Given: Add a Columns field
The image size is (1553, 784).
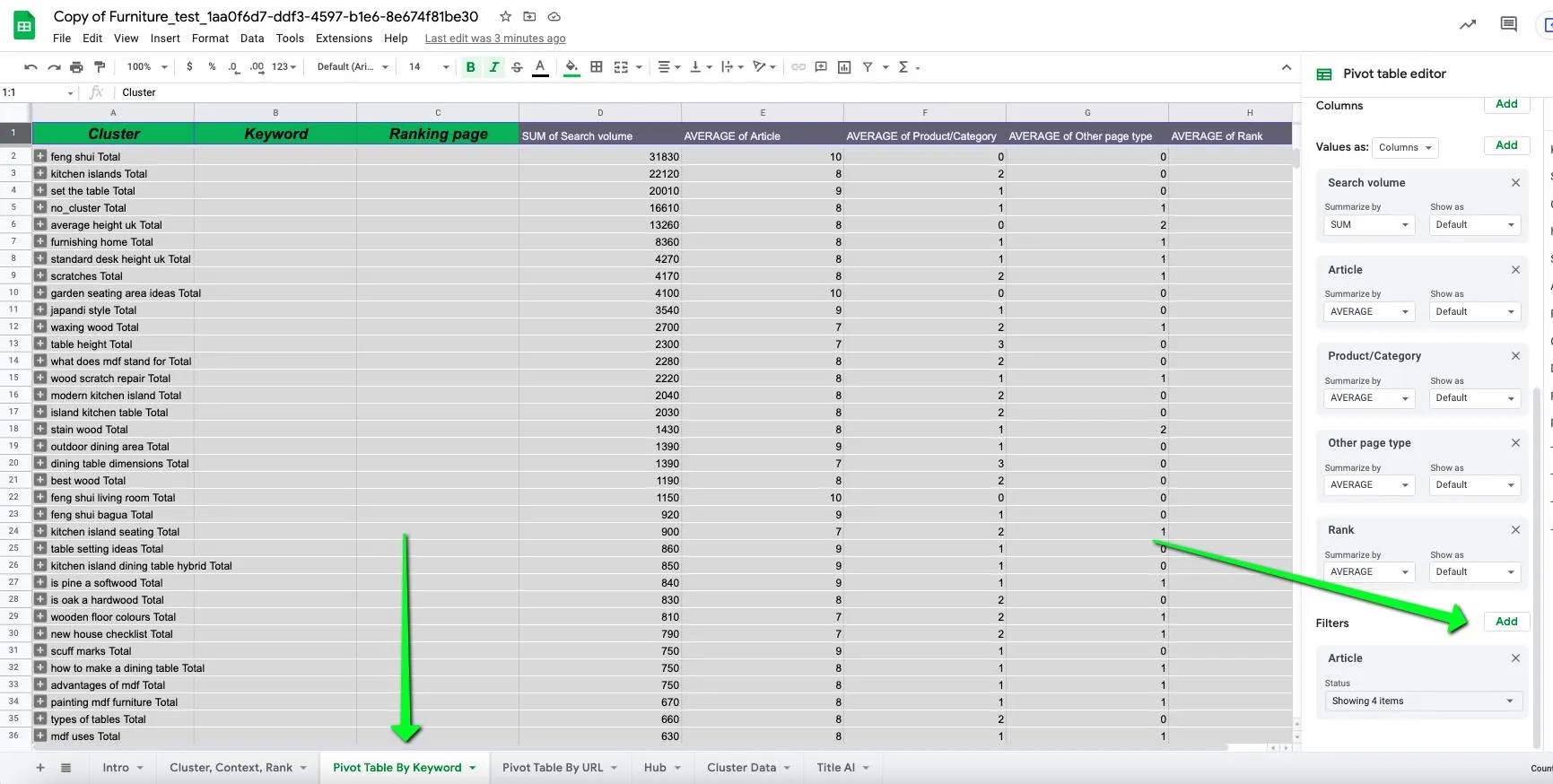Looking at the screenshot, I should [x=1506, y=104].
